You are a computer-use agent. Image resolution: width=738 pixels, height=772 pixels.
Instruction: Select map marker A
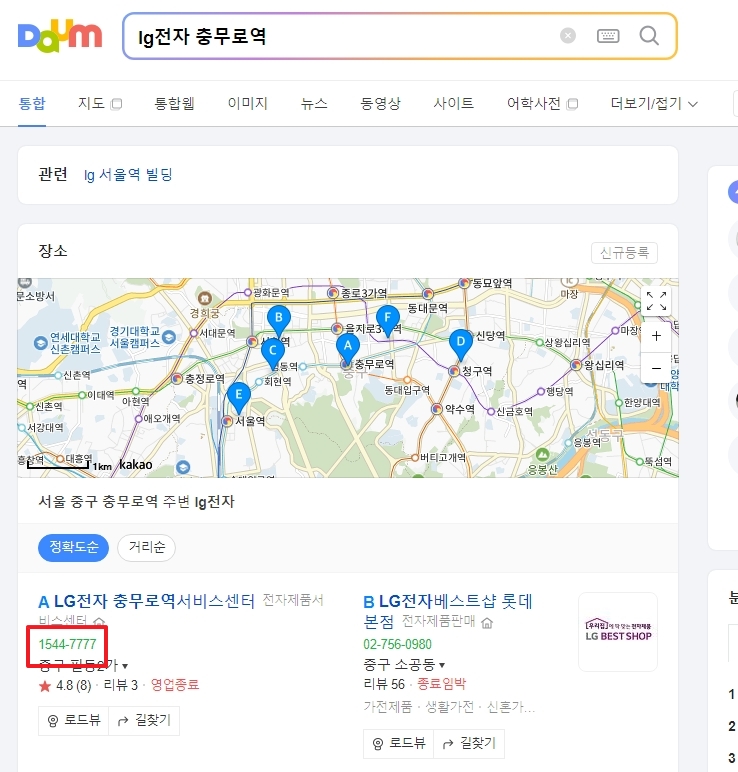348,348
